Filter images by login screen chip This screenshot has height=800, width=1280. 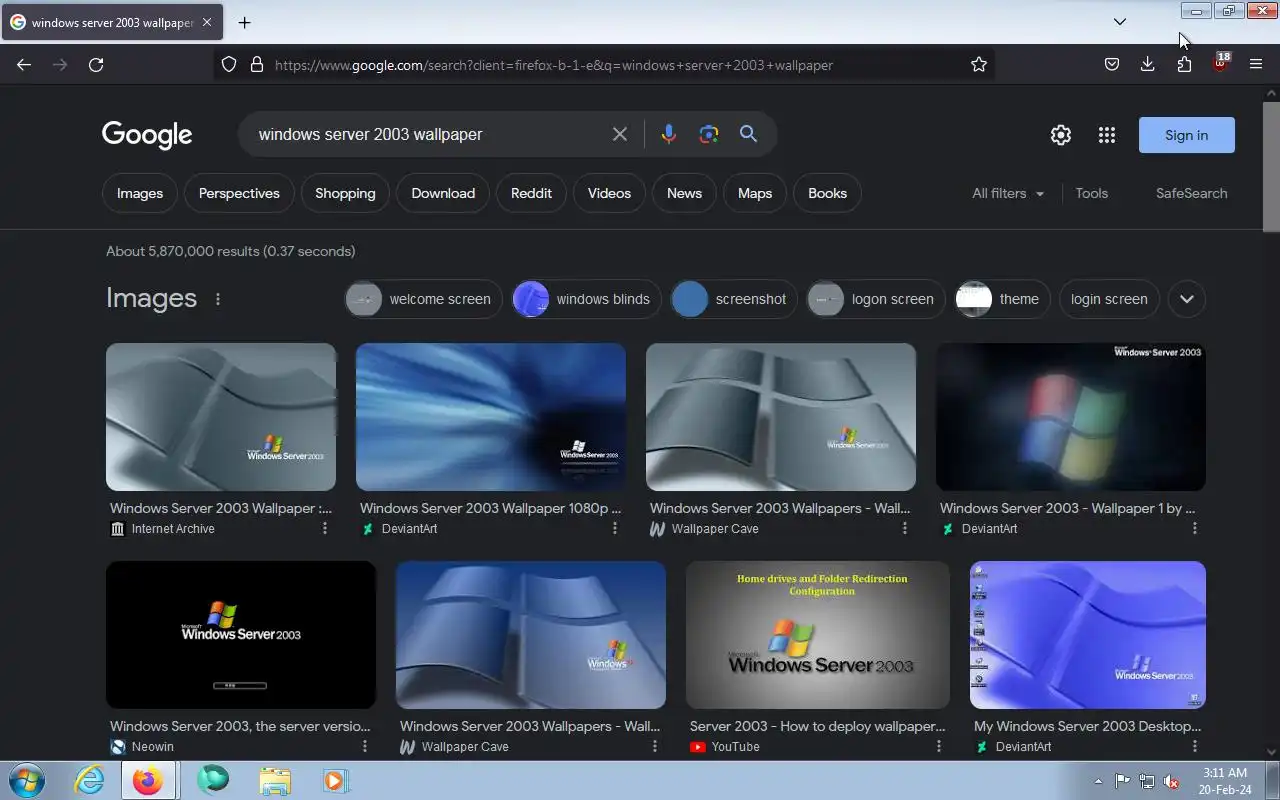point(1109,299)
